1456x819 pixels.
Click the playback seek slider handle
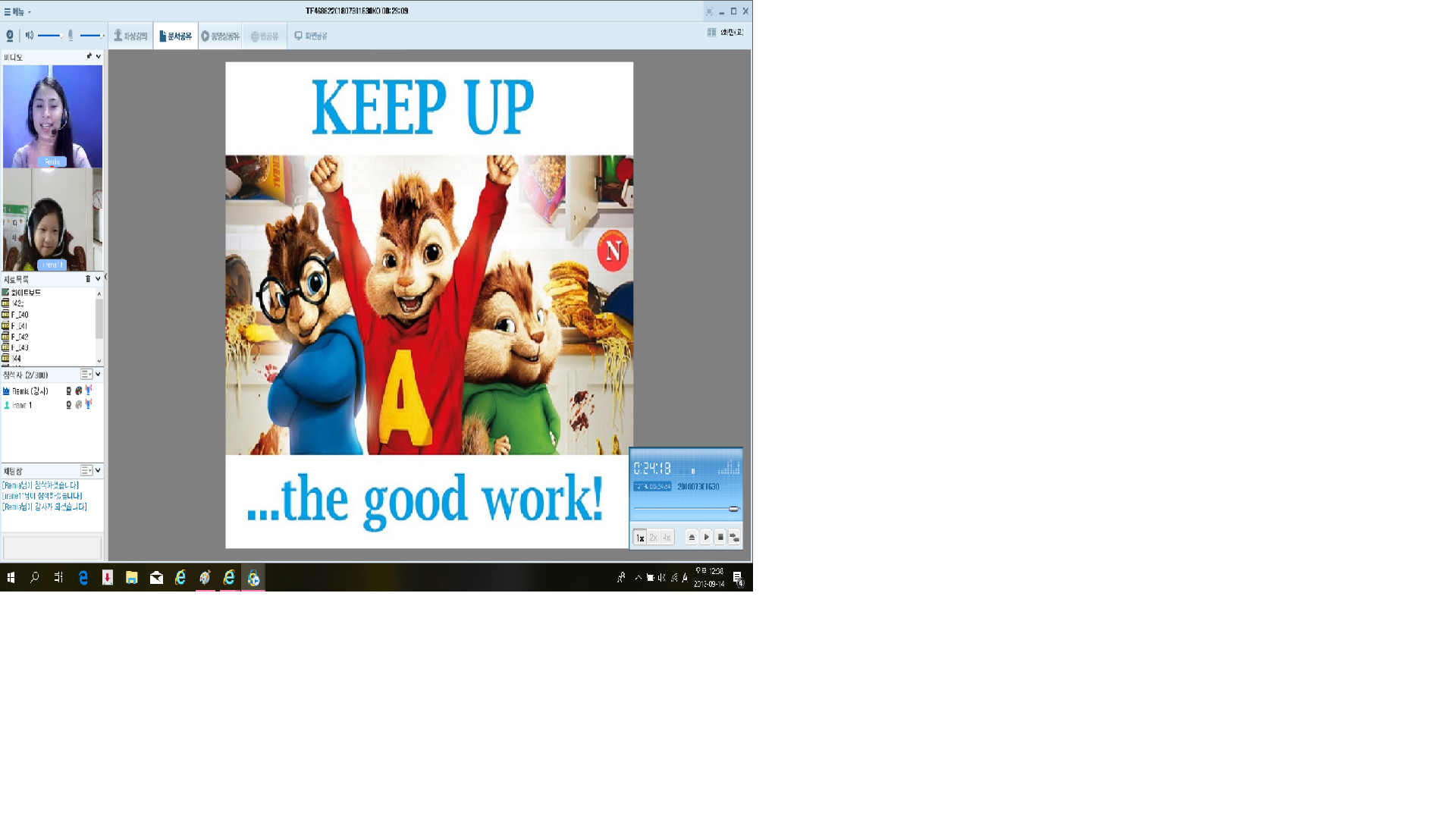pyautogui.click(x=733, y=509)
